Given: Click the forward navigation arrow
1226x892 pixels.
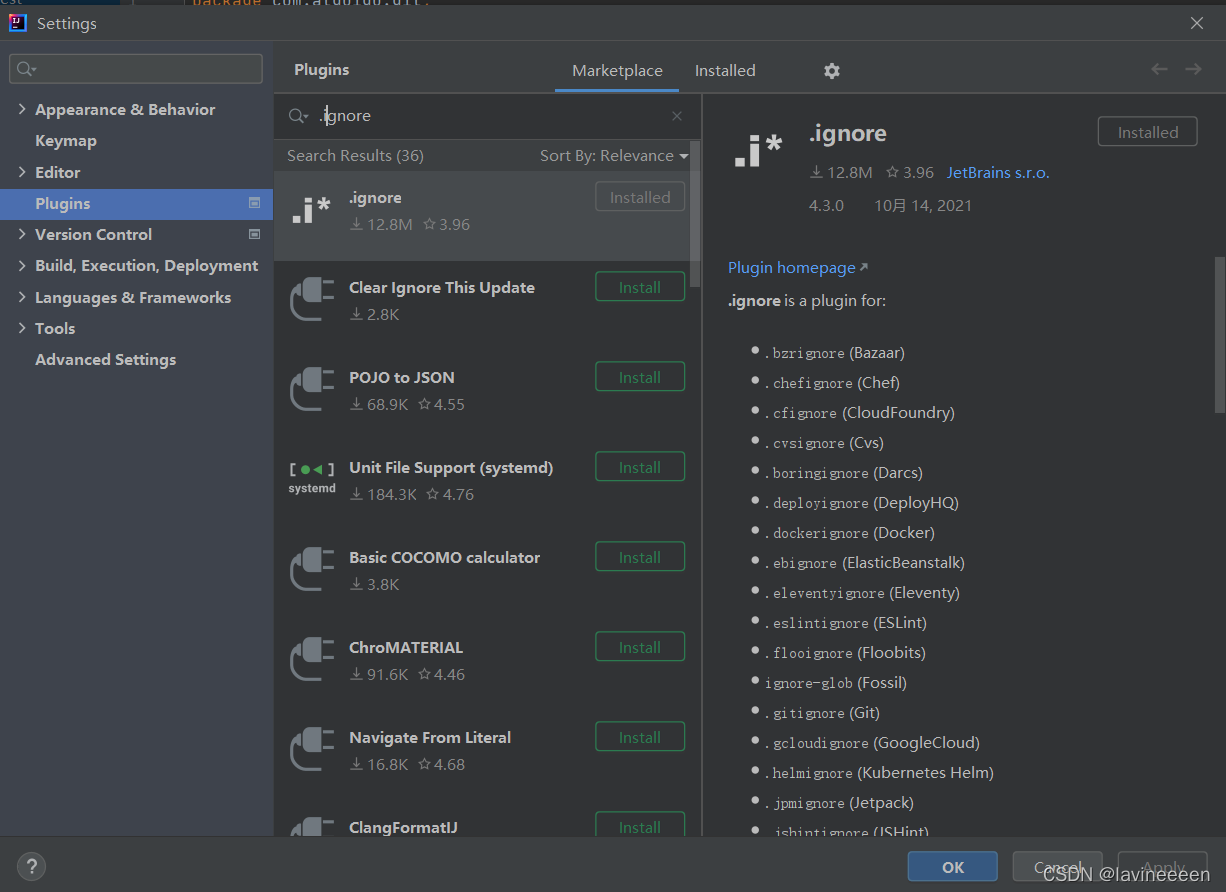Looking at the screenshot, I should tap(1193, 69).
